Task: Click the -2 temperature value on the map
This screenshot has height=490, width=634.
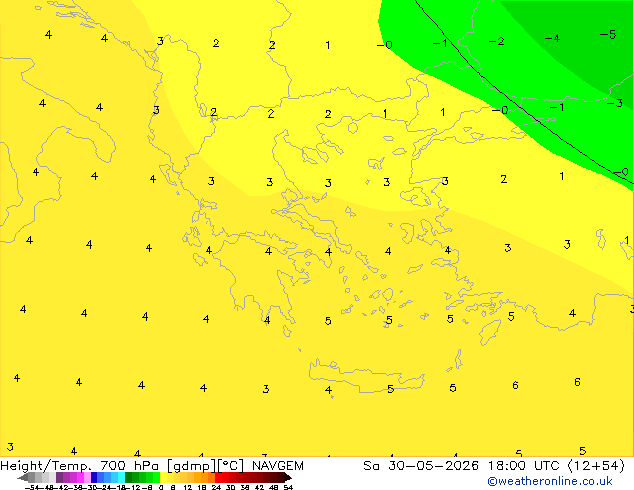Action: point(496,41)
